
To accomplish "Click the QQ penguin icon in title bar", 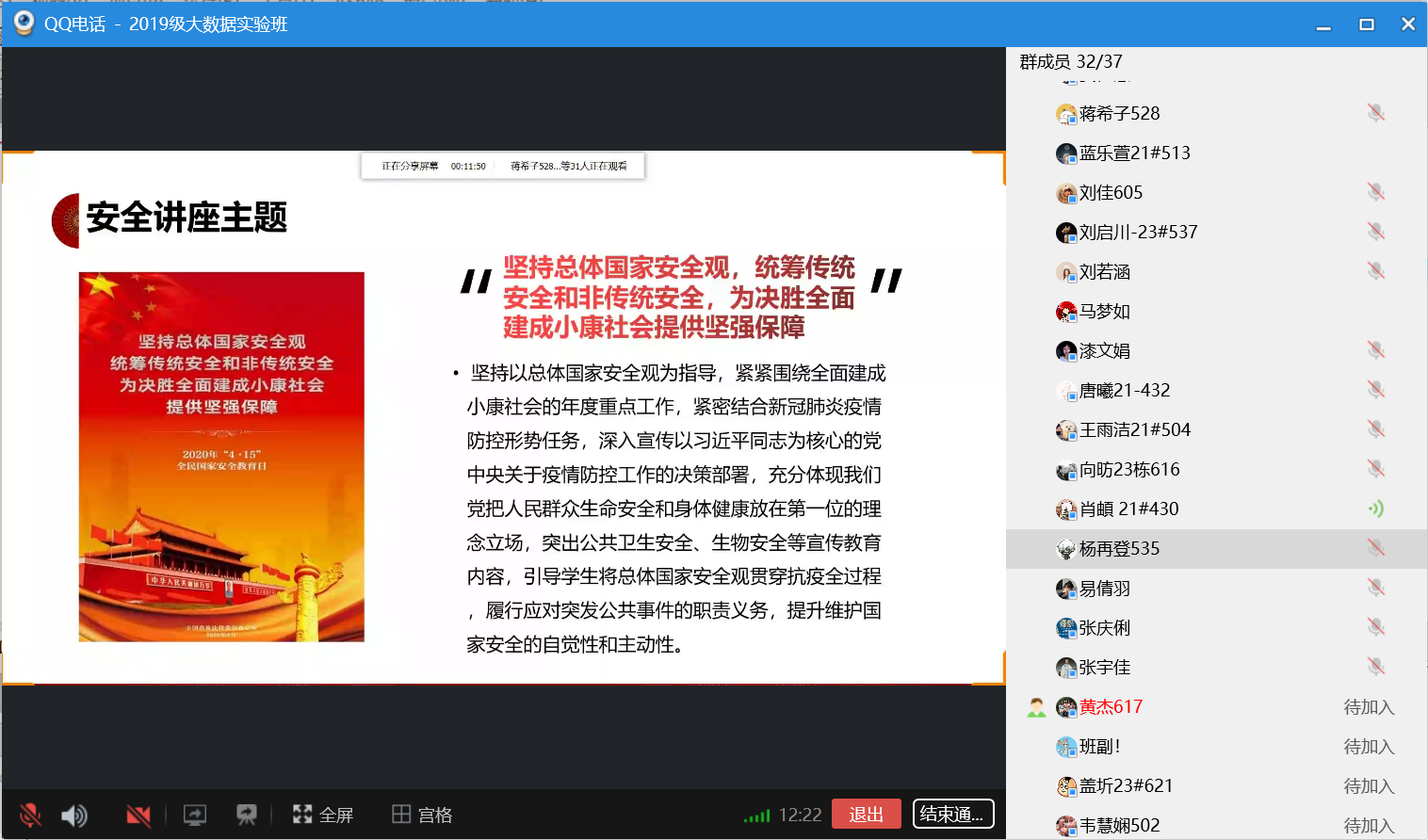I will (x=24, y=24).
